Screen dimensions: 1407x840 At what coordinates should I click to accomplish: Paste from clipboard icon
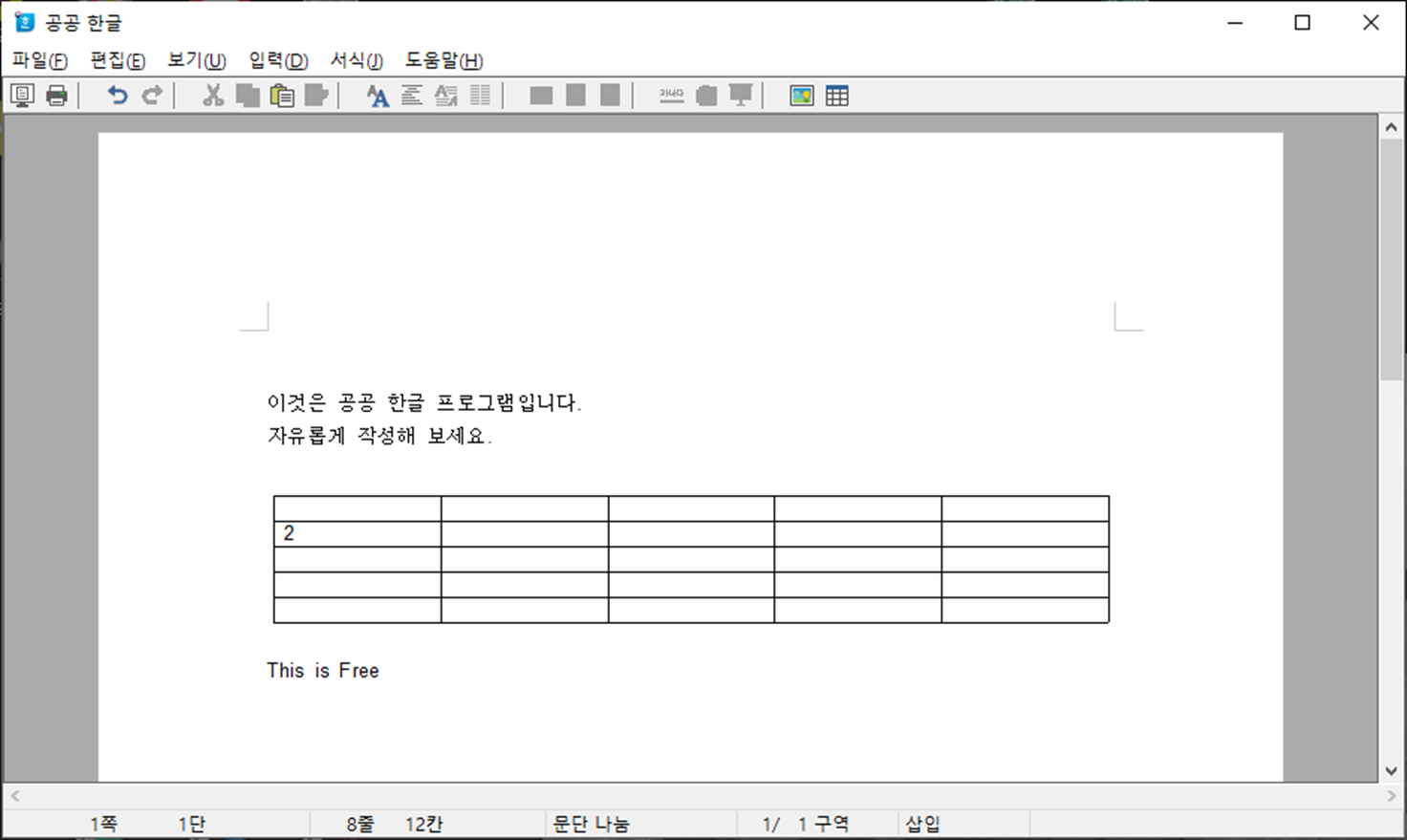[x=282, y=96]
